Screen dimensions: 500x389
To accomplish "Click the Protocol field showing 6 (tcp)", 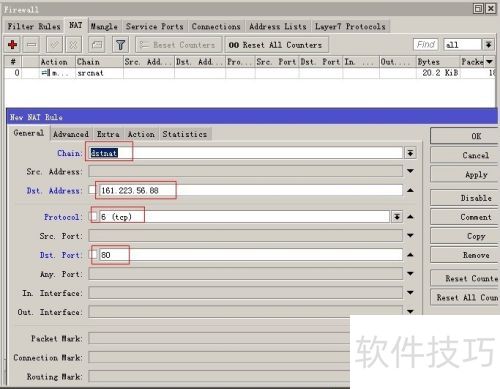I will coord(244,217).
